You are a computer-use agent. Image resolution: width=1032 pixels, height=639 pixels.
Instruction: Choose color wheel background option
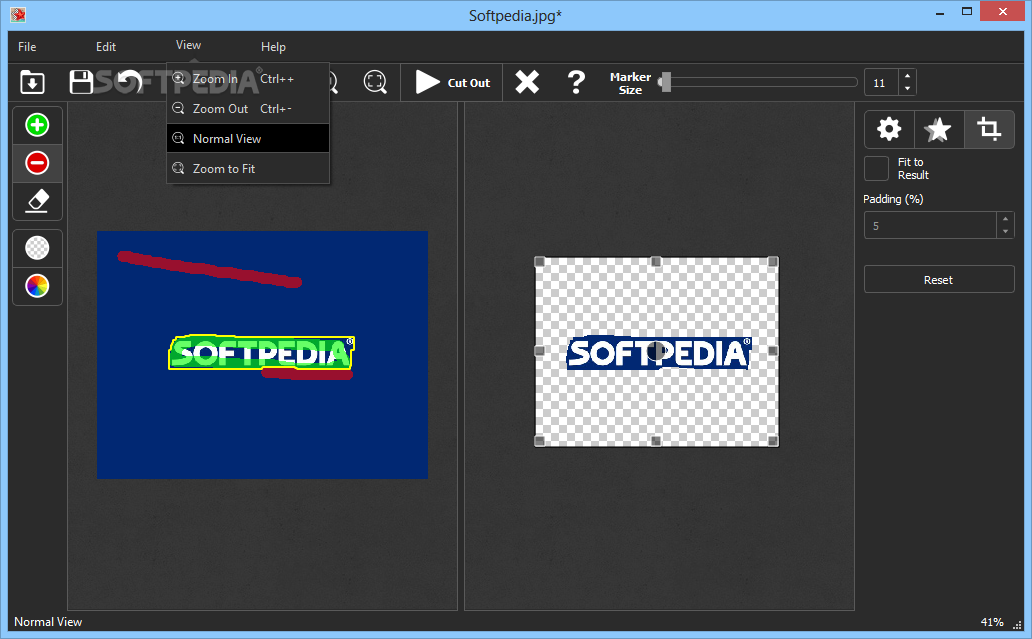38,286
